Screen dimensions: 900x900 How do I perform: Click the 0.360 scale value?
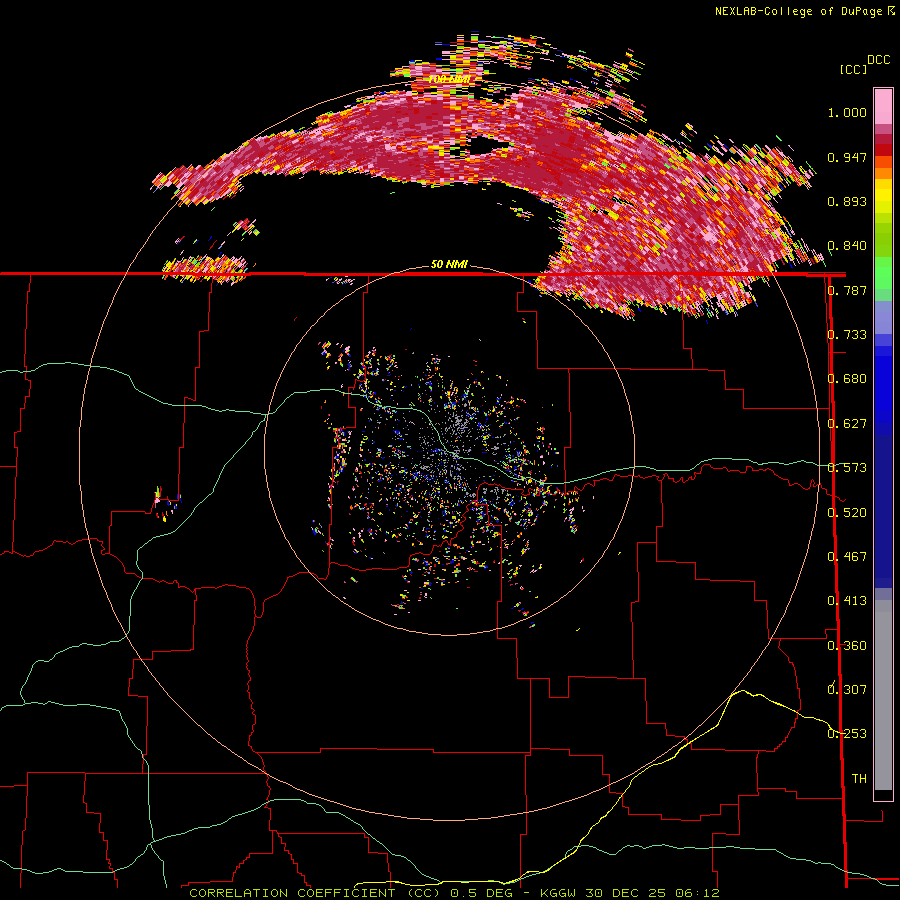point(847,646)
